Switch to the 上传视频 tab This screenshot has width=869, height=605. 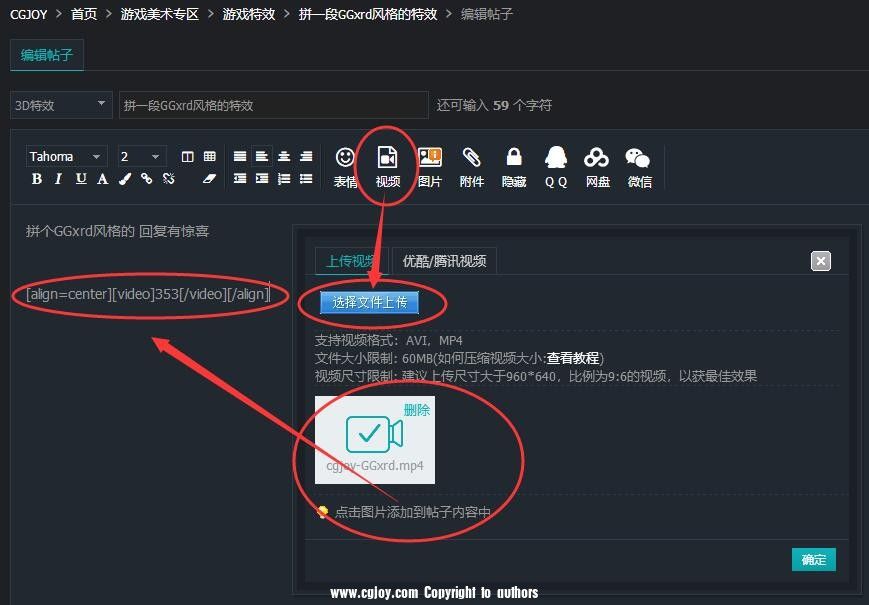point(351,261)
